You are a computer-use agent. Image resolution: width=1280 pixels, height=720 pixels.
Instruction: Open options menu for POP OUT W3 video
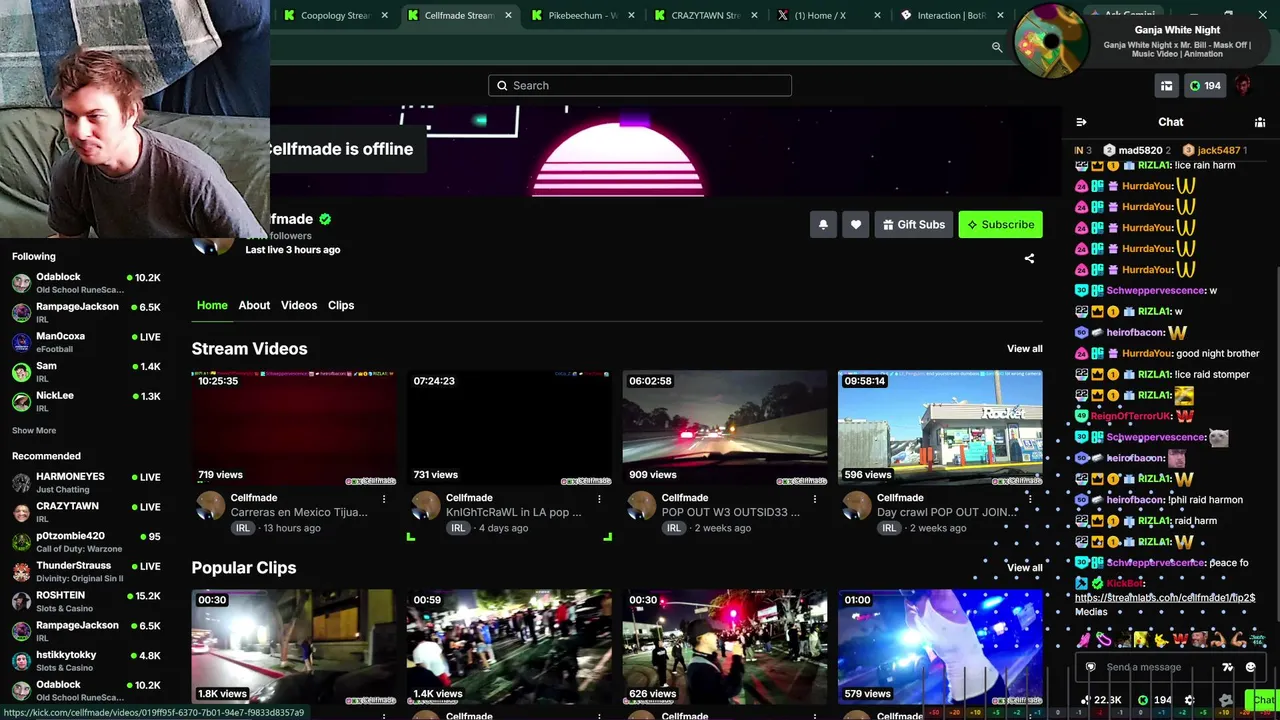[x=815, y=498]
